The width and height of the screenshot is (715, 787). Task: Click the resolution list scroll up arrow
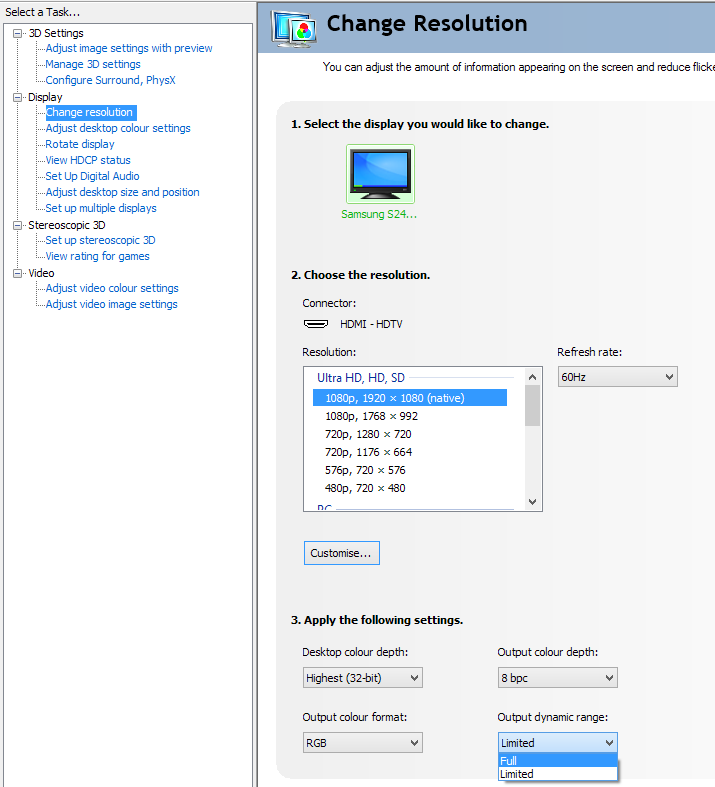pos(532,377)
